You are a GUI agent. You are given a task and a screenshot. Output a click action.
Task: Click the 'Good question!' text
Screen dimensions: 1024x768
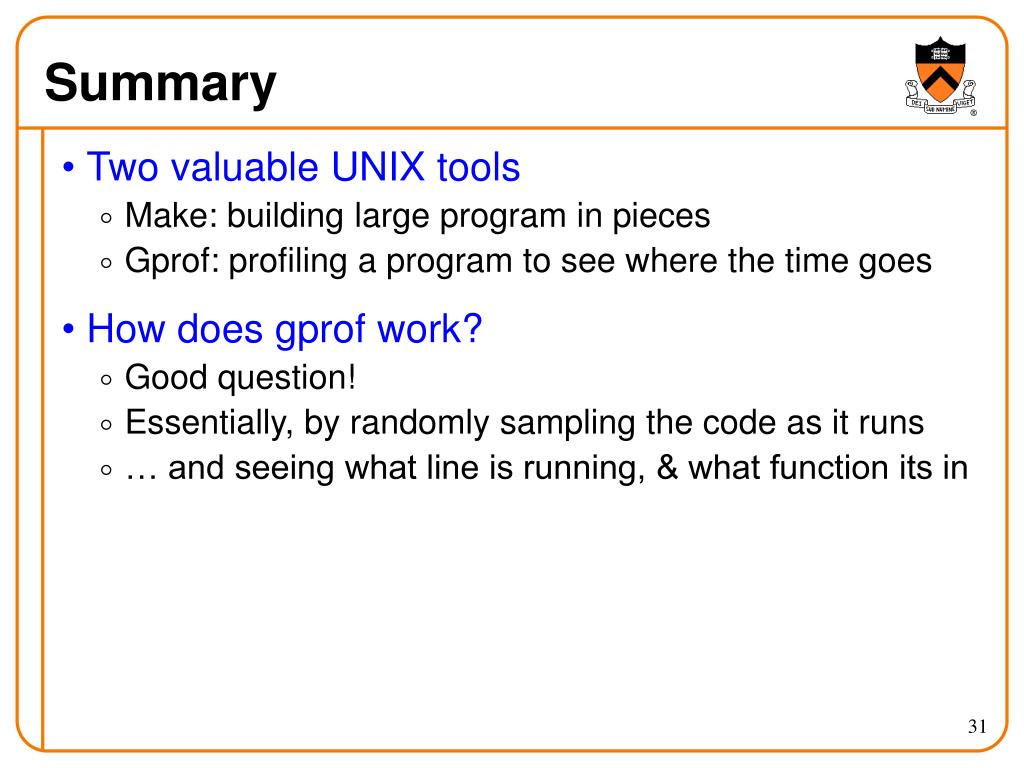click(x=240, y=377)
